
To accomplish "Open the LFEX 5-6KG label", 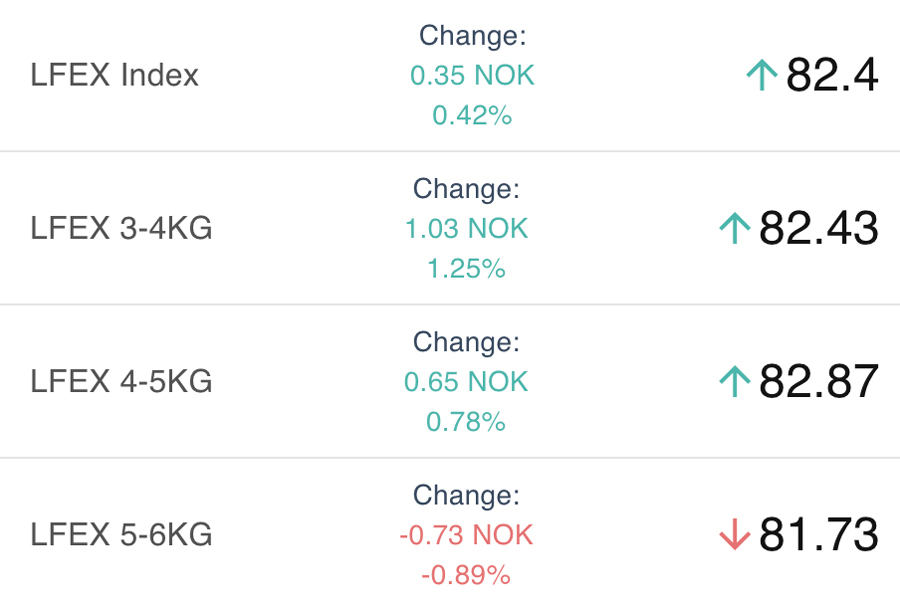I will point(121,535).
